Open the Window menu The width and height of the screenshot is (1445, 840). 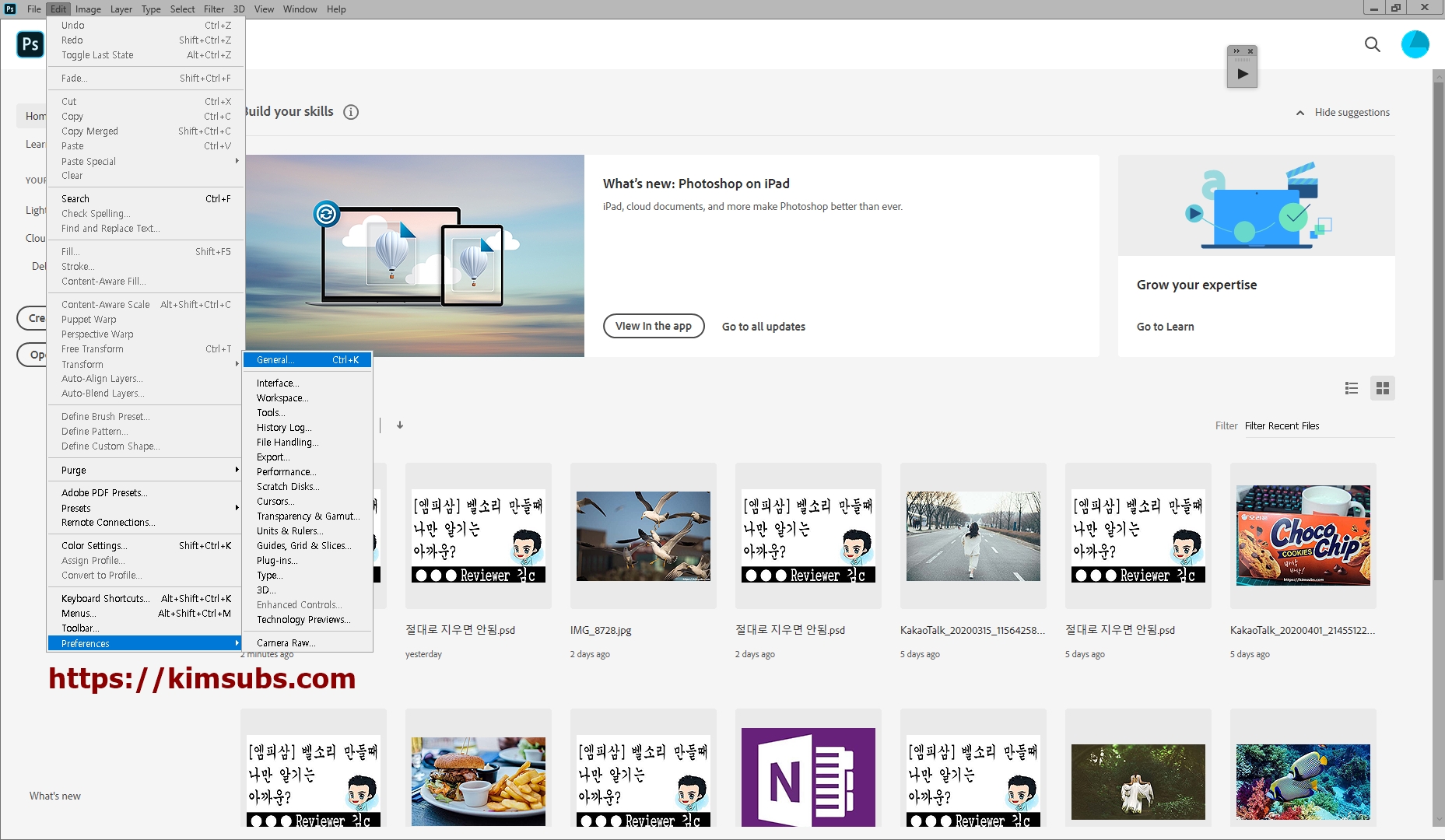[x=300, y=9]
